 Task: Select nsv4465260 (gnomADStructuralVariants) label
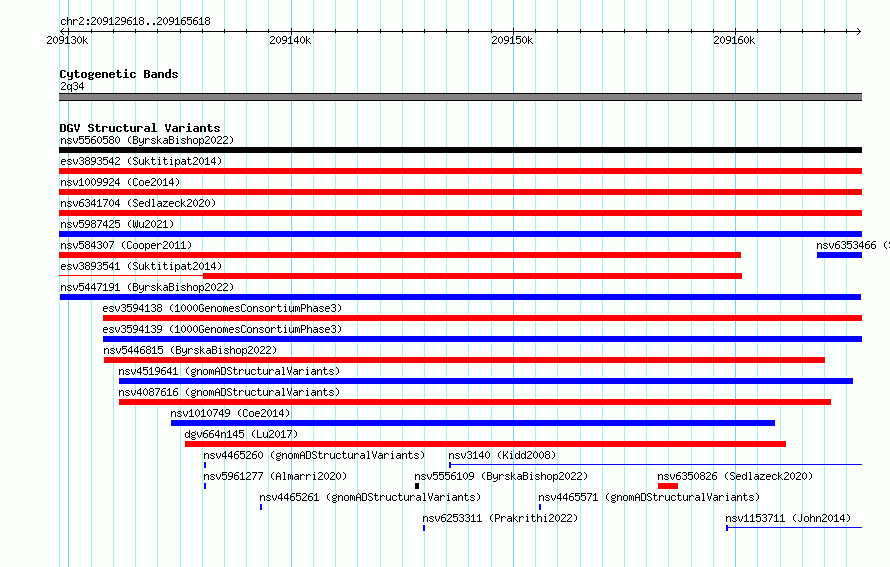coord(314,455)
